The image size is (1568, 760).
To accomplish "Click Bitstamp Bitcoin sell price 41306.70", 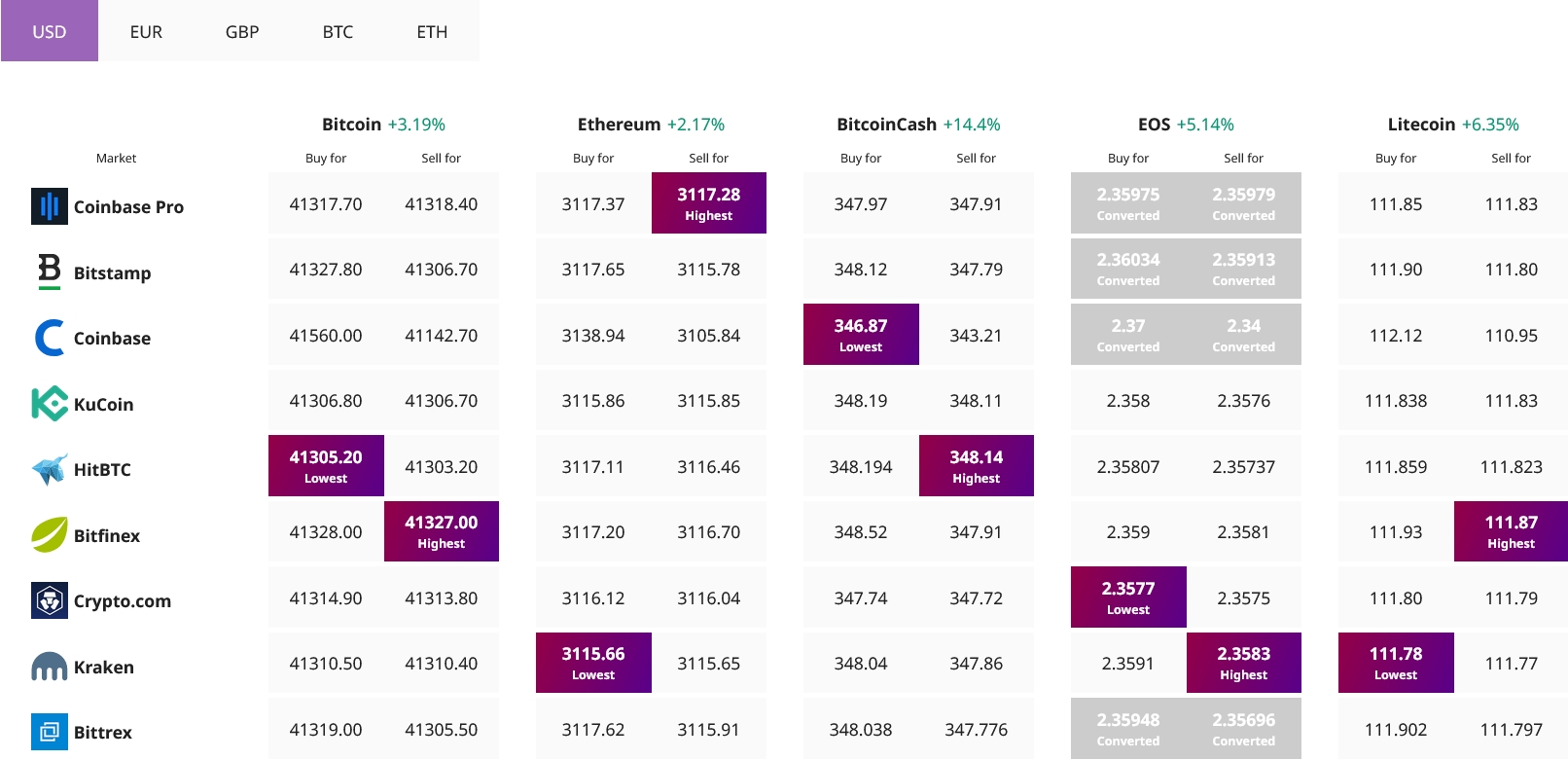I will pyautogui.click(x=442, y=269).
